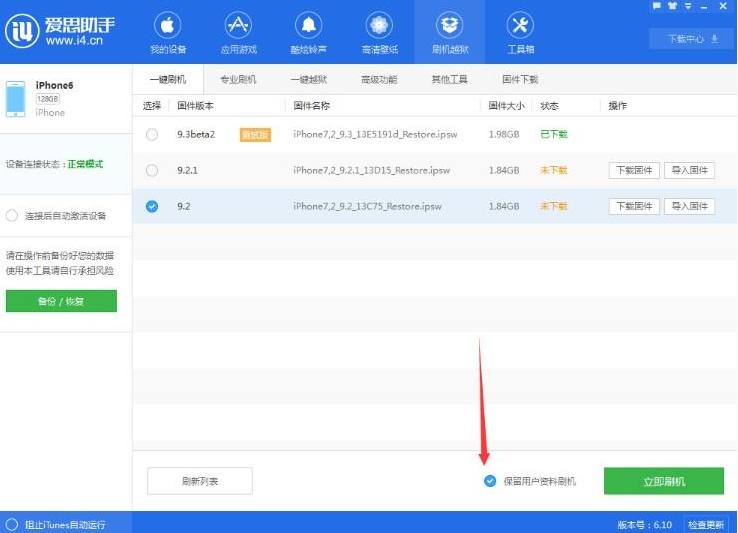Select firmware 9.2.1 radio button
738x533 pixels.
coord(152,170)
